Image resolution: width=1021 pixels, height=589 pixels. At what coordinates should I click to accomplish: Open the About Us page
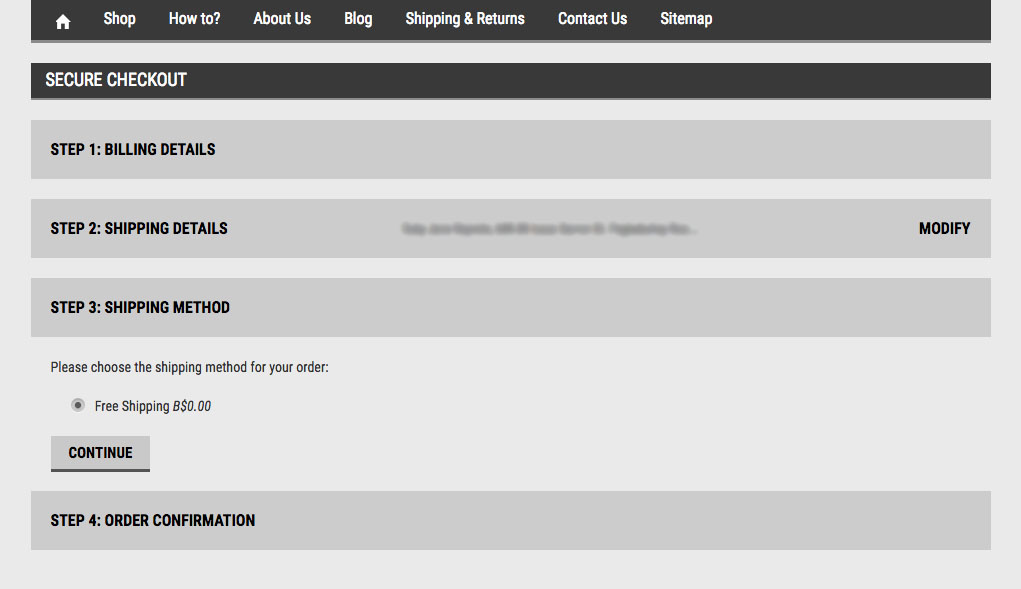[282, 19]
